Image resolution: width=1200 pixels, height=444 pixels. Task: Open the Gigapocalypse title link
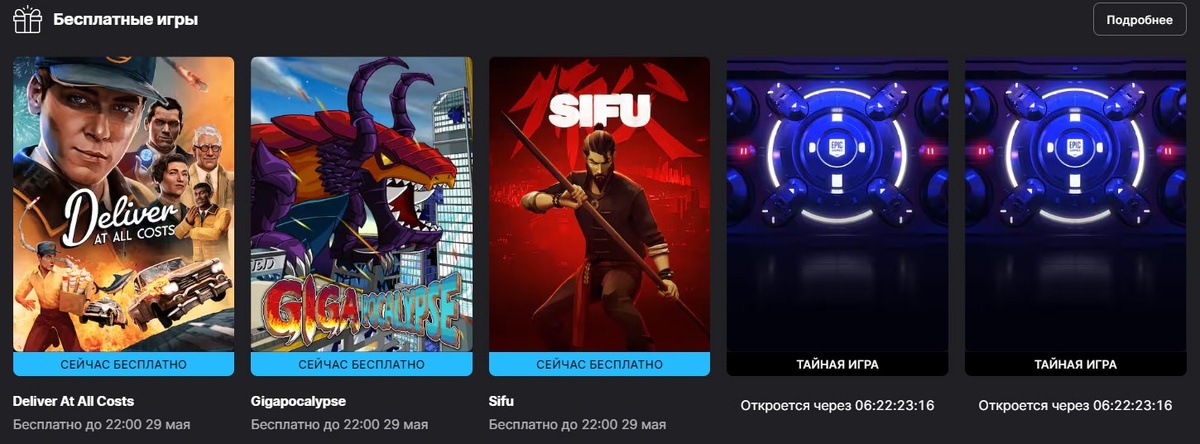298,401
